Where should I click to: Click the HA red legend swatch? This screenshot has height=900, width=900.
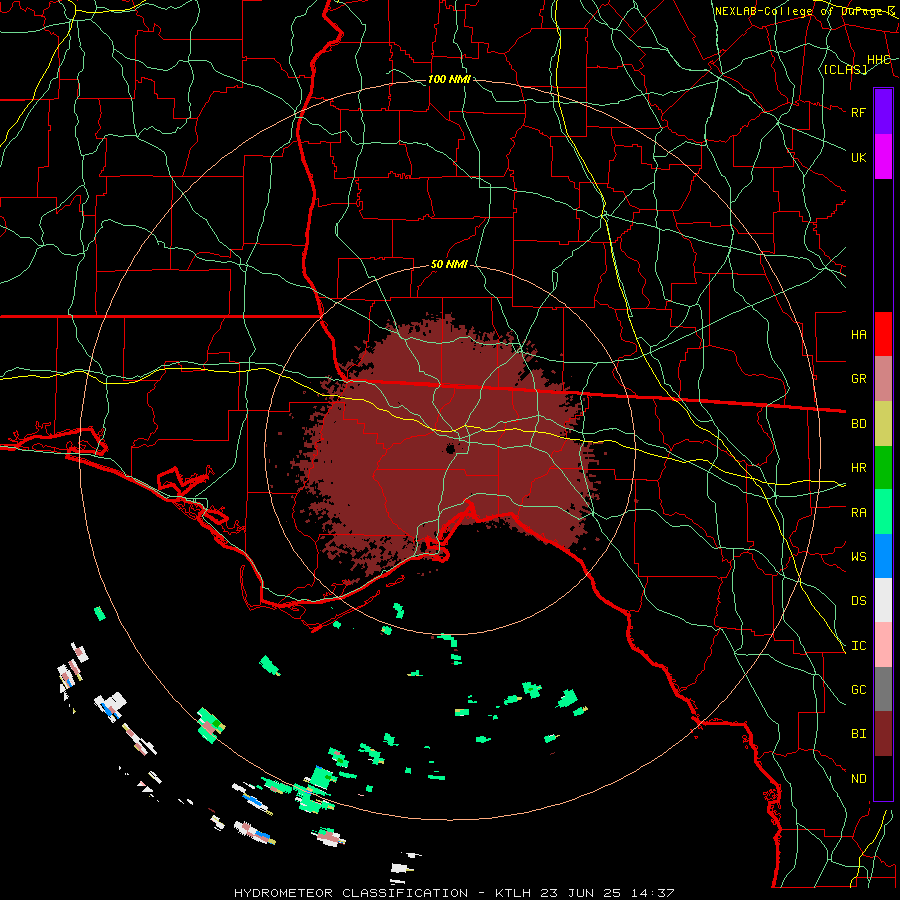point(883,334)
